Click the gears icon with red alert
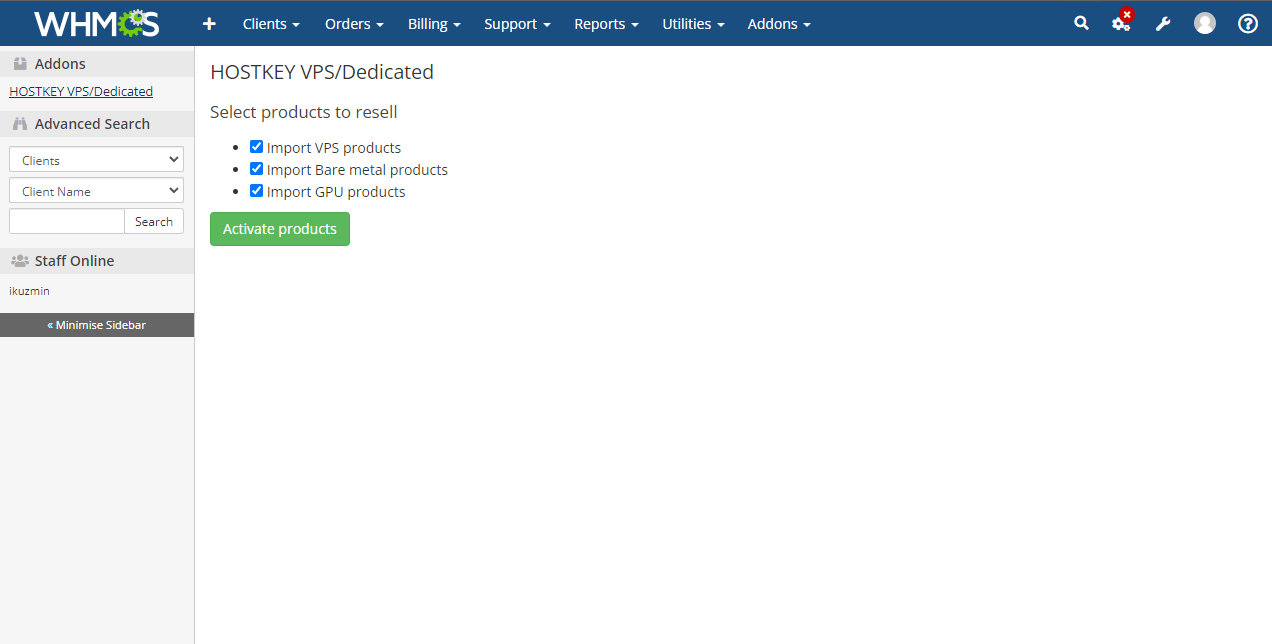Viewport: 1272px width, 644px height. click(1121, 23)
